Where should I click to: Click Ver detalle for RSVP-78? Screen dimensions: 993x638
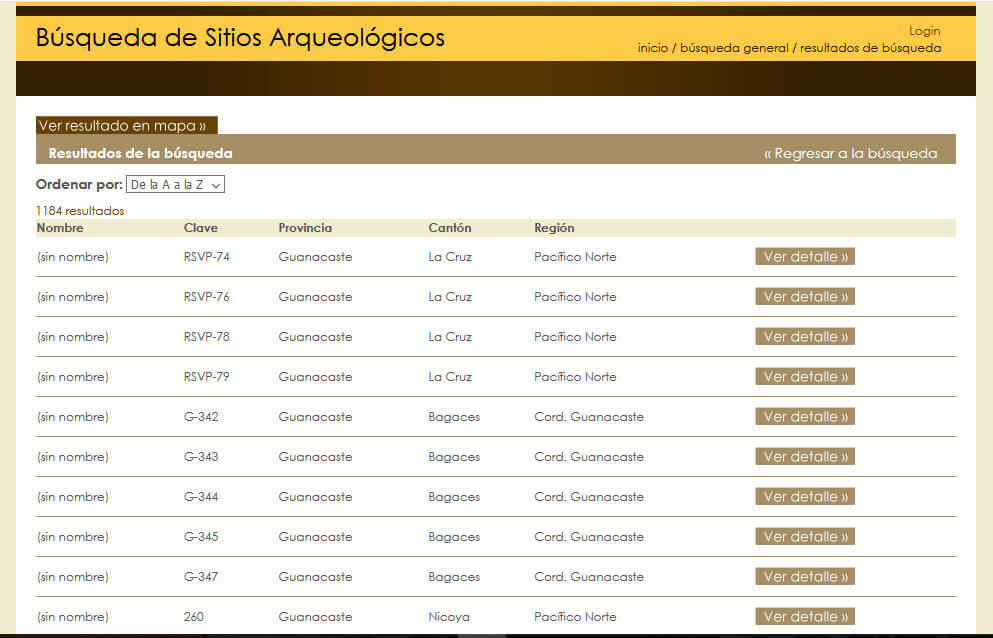[805, 336]
